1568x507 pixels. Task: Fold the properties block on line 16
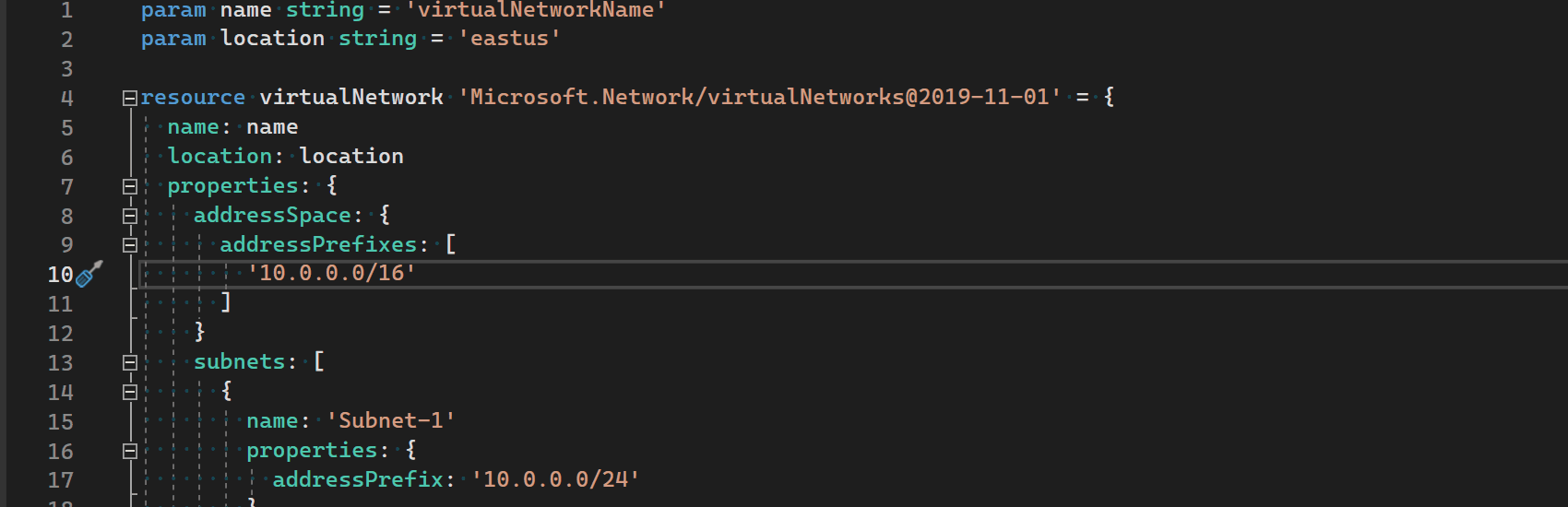(x=130, y=451)
